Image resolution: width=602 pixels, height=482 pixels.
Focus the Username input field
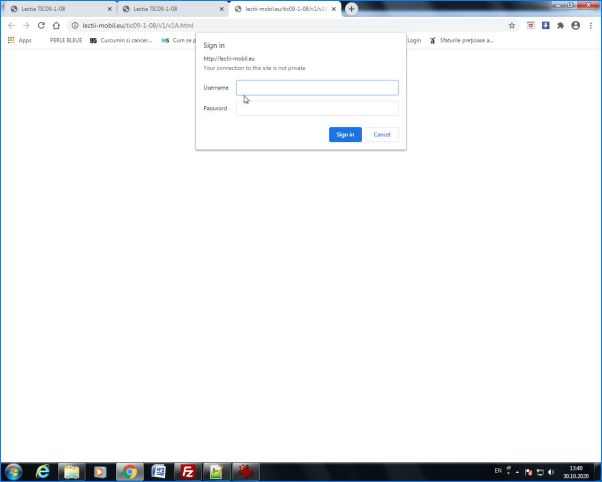[317, 88]
